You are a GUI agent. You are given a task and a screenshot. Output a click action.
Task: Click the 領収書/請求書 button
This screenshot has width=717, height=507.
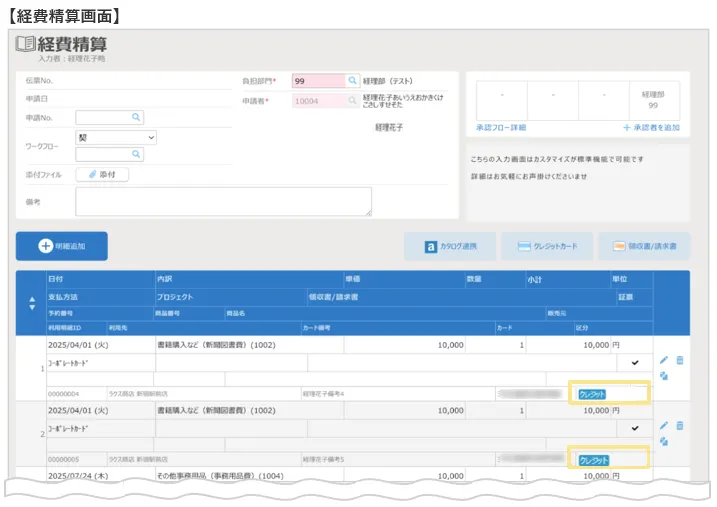coord(644,246)
